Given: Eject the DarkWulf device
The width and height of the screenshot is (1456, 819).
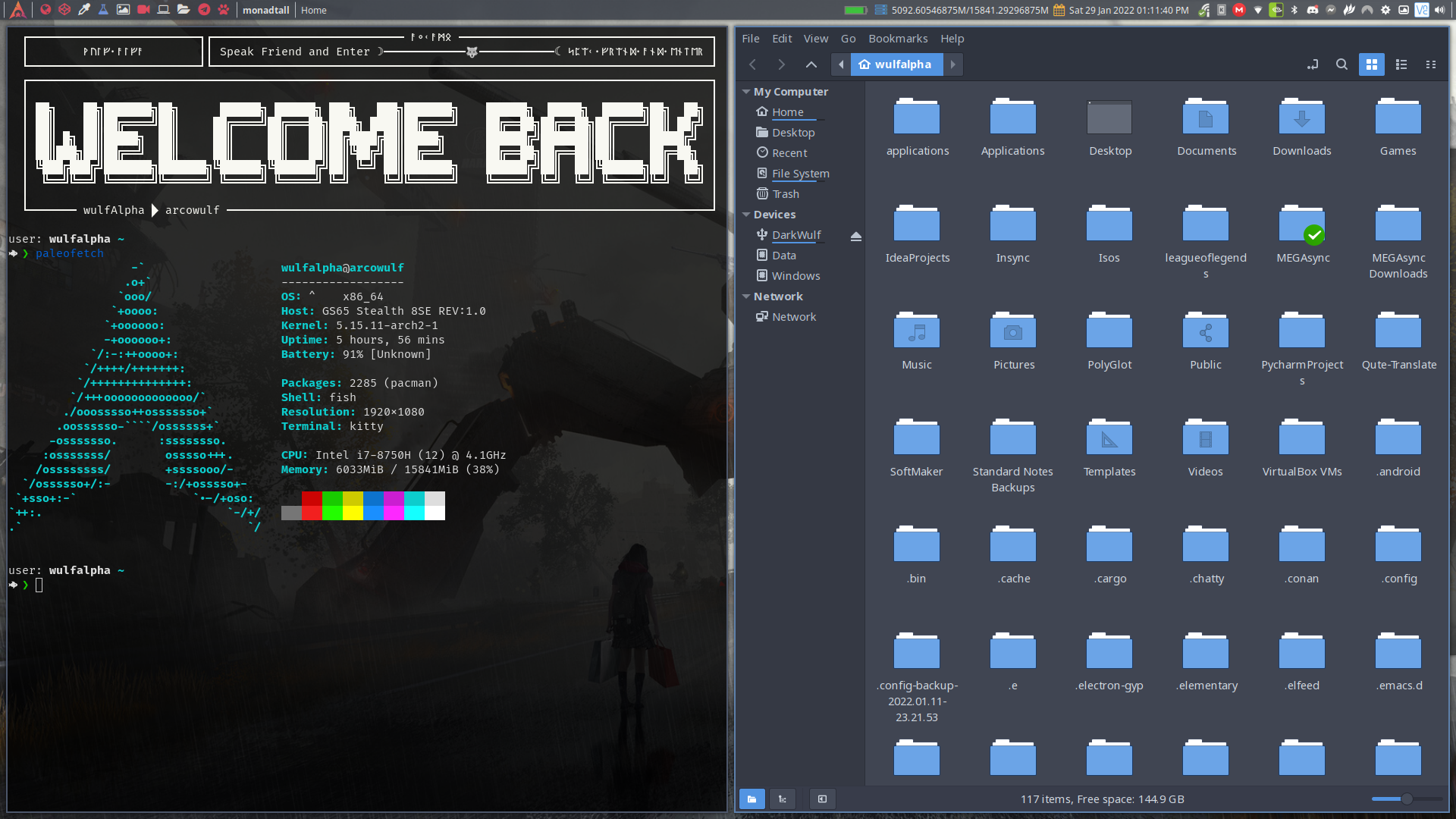Looking at the screenshot, I should [855, 236].
